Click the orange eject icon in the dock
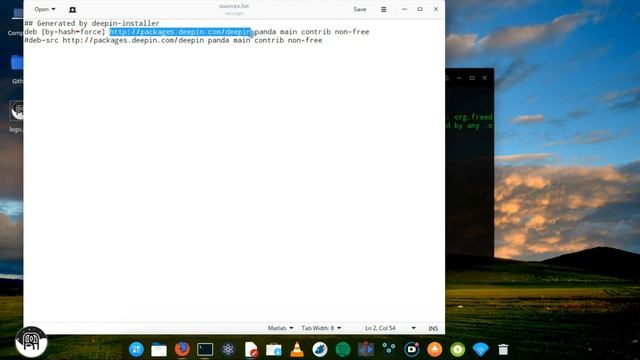Image resolution: width=640 pixels, height=360 pixels. (x=434, y=349)
